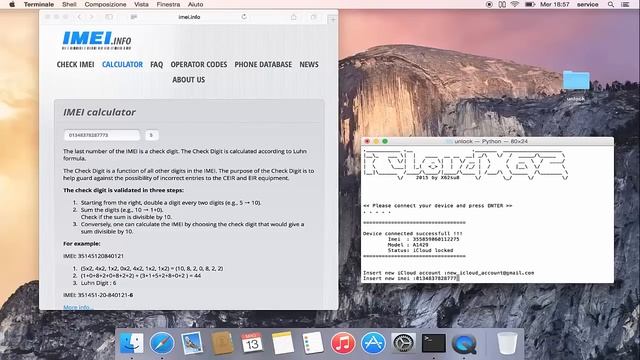Go back in Safari
Screen dimensions: 640x360
click(80, 17)
